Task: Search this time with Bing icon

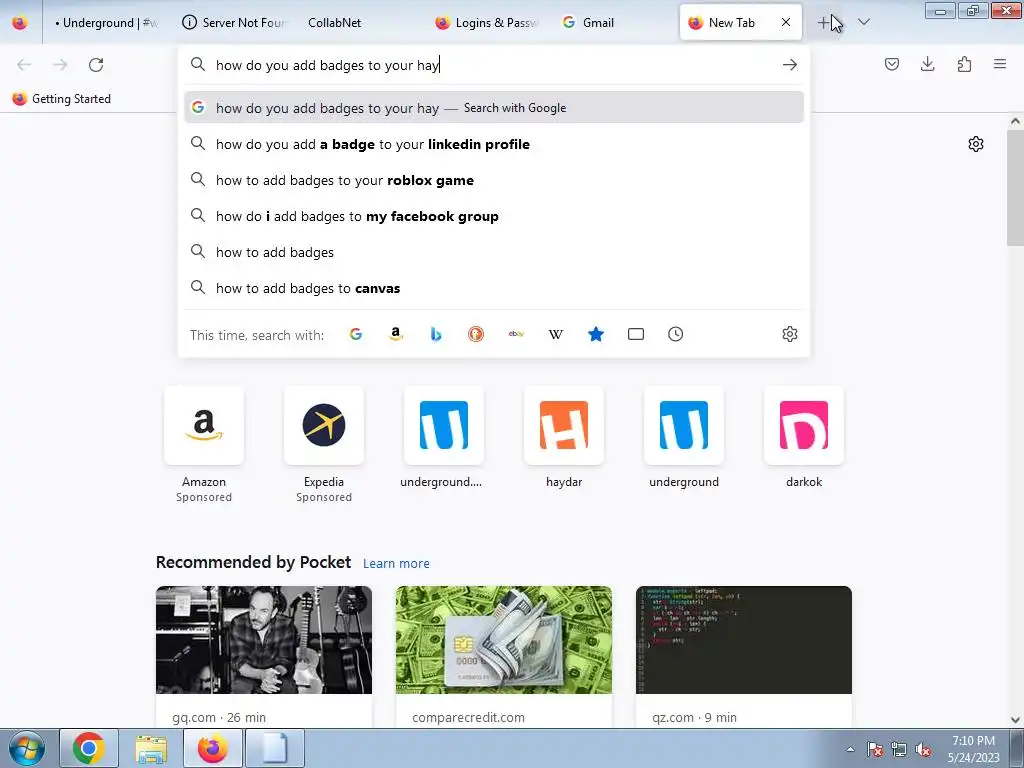Action: pyautogui.click(x=436, y=334)
